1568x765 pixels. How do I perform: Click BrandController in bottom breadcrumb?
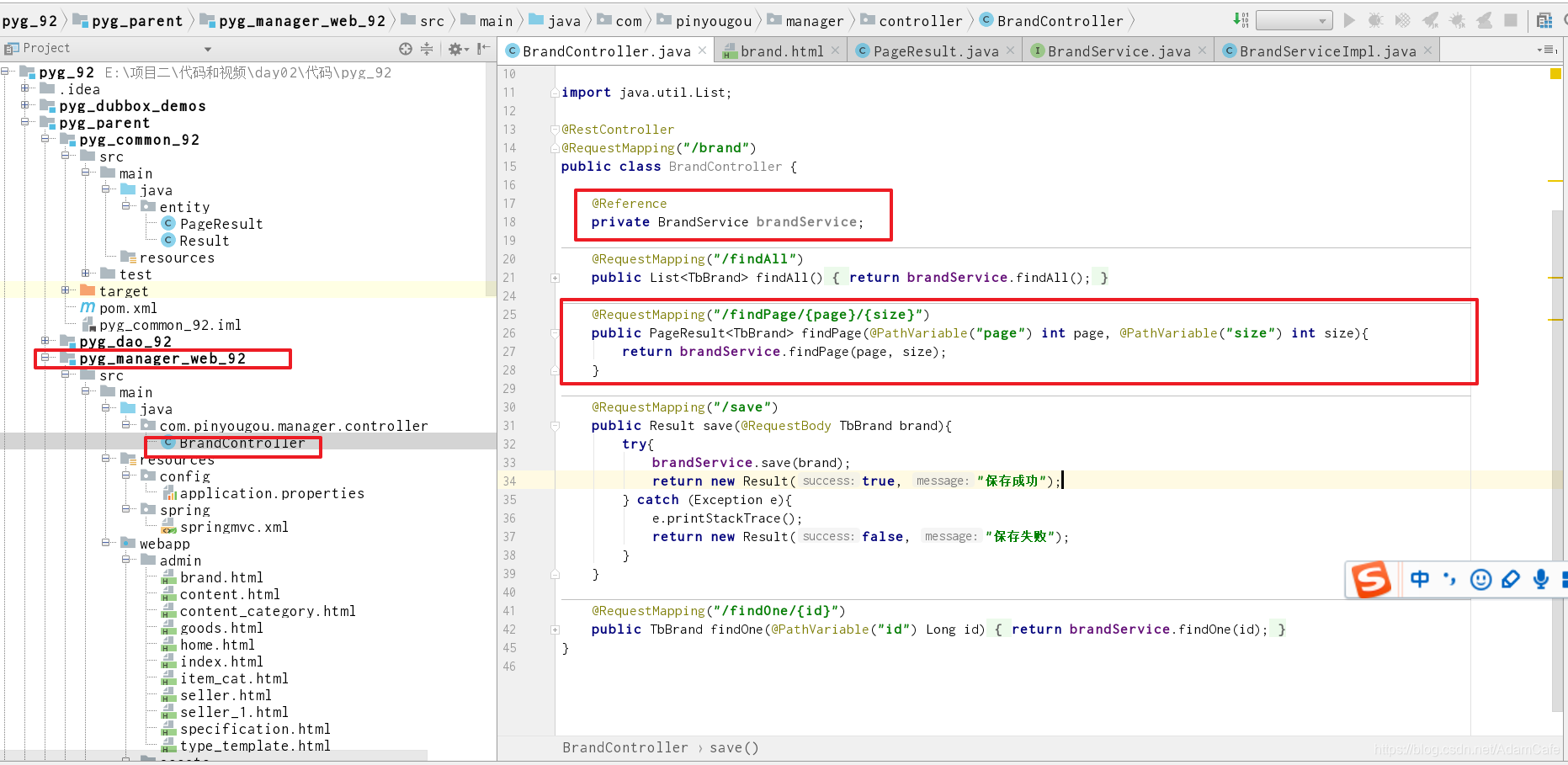625,747
